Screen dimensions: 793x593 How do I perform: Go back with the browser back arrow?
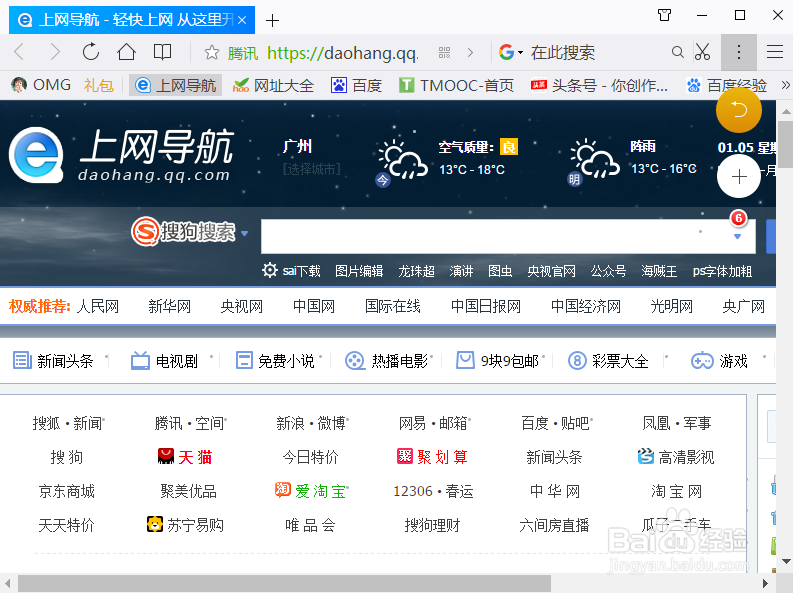click(x=19, y=52)
